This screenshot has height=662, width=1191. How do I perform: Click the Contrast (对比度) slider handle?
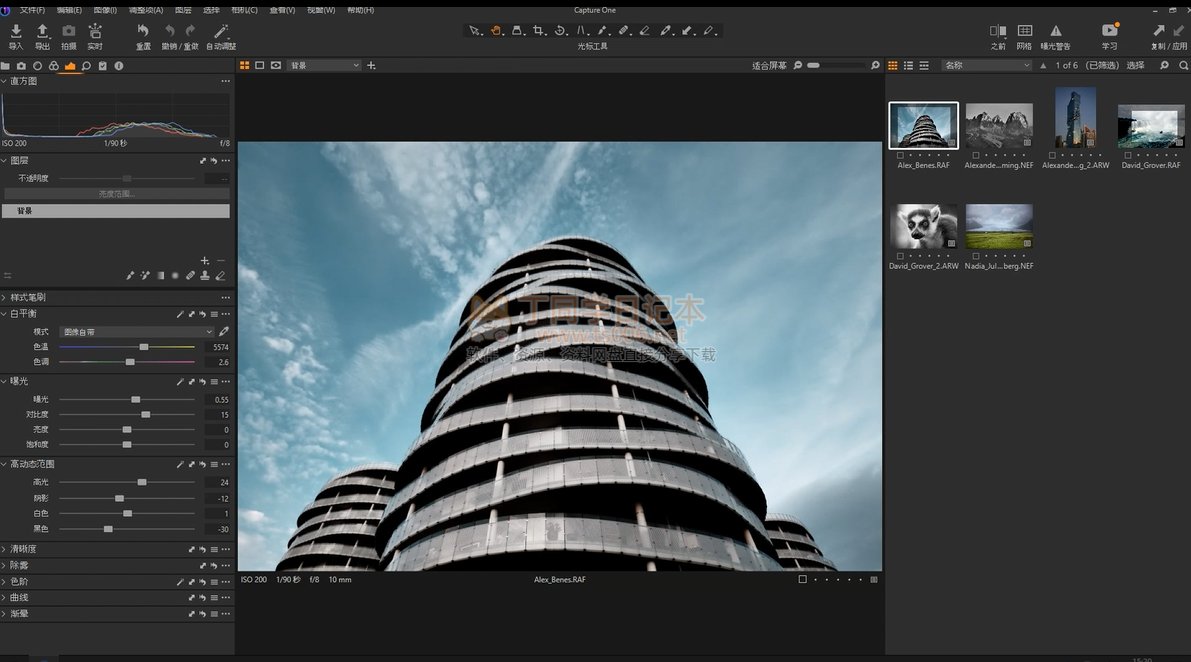coord(146,414)
